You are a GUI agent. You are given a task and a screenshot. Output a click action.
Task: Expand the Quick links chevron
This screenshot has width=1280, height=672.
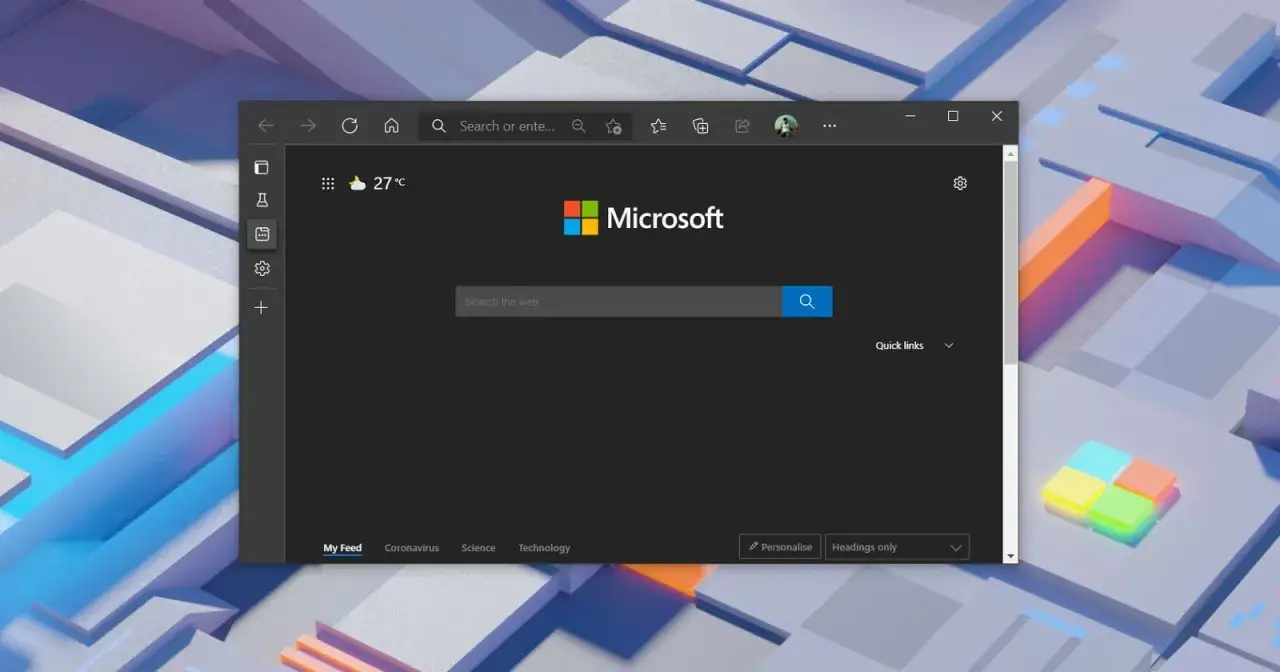pyautogui.click(x=949, y=346)
